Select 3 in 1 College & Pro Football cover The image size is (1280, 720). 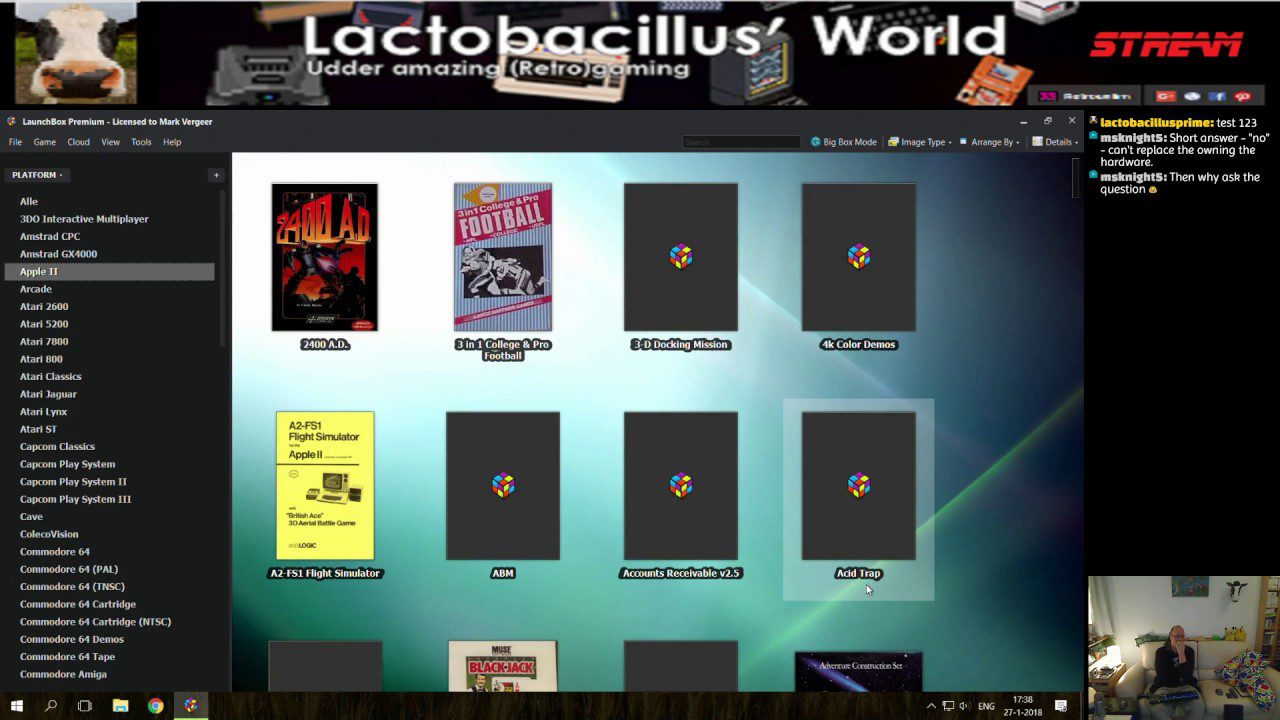503,257
